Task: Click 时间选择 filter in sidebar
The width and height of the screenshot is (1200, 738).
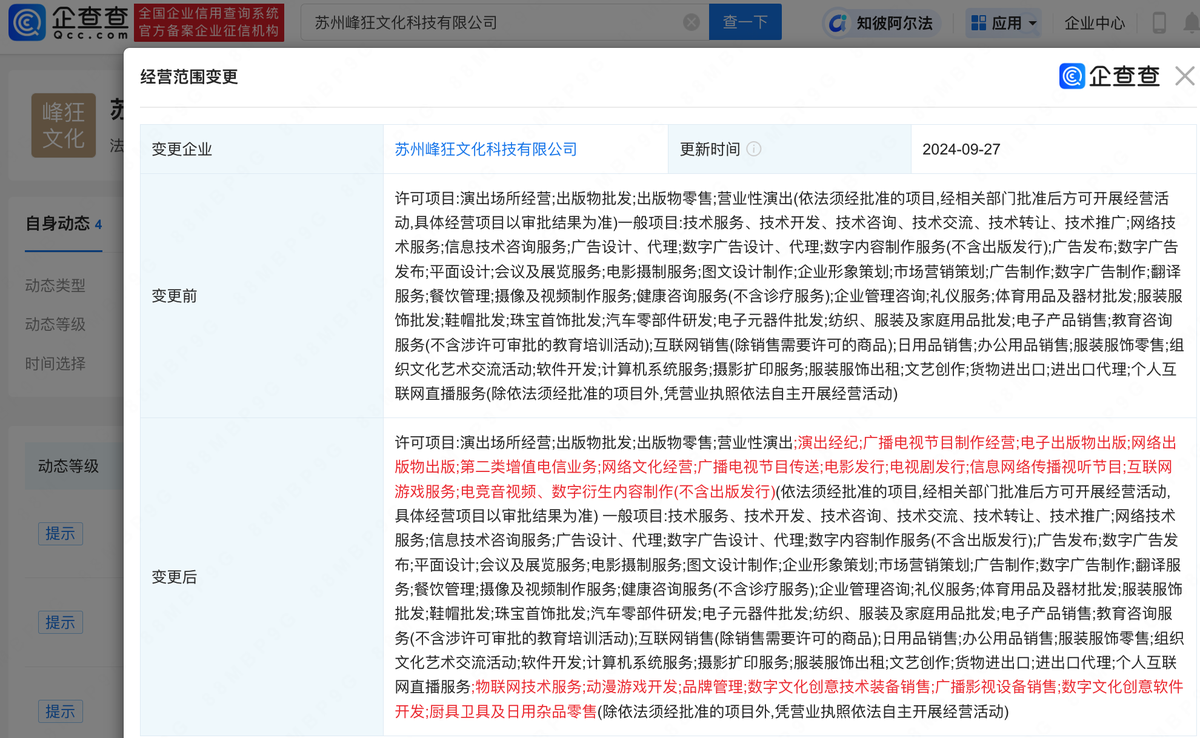Action: [x=55, y=364]
